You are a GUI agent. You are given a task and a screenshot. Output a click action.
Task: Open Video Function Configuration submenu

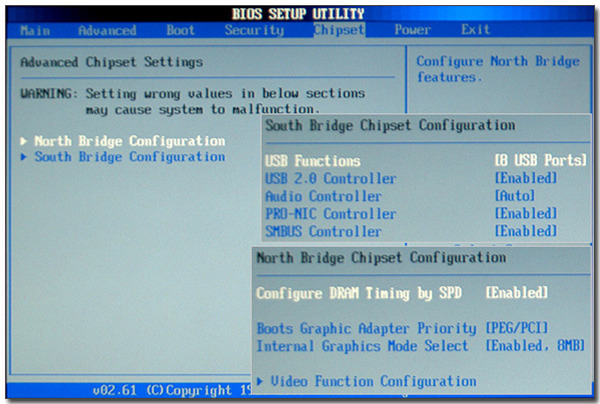click(373, 381)
